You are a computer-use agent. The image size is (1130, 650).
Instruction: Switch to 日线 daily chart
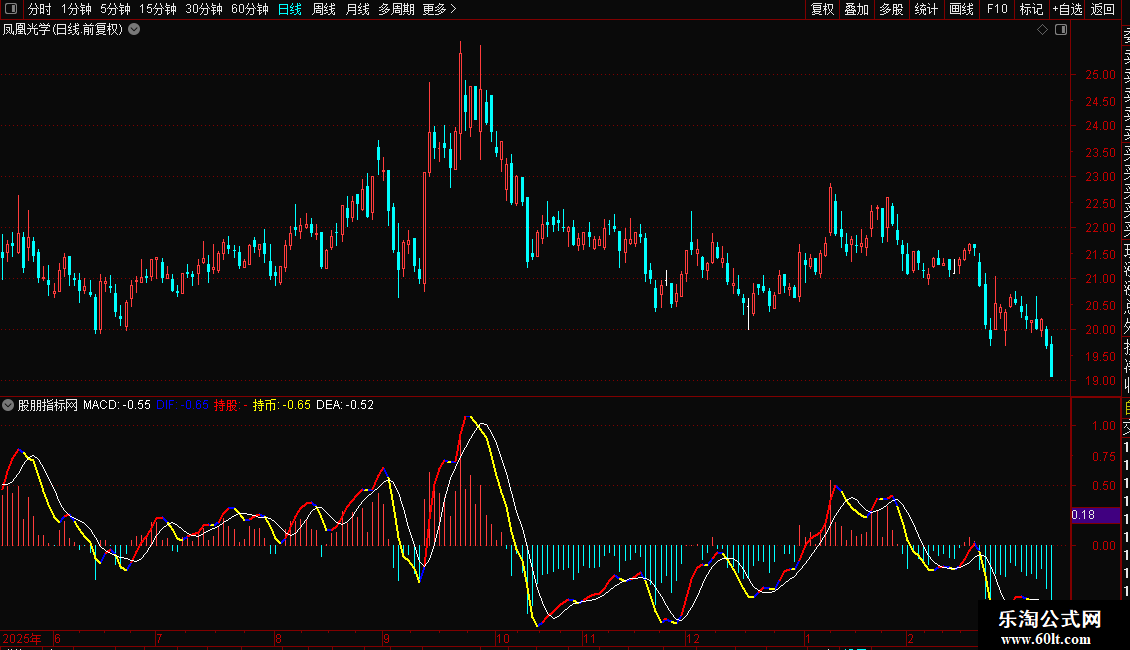[290, 9]
